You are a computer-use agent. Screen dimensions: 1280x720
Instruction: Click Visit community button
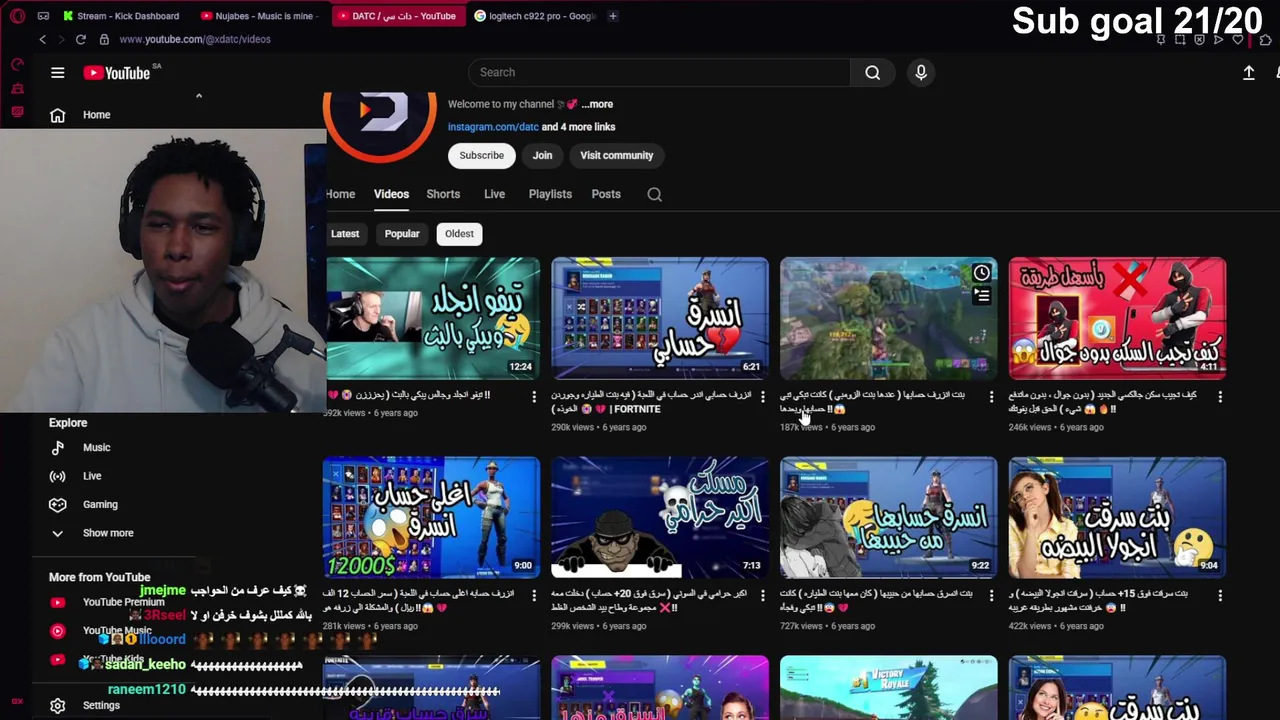pos(616,155)
